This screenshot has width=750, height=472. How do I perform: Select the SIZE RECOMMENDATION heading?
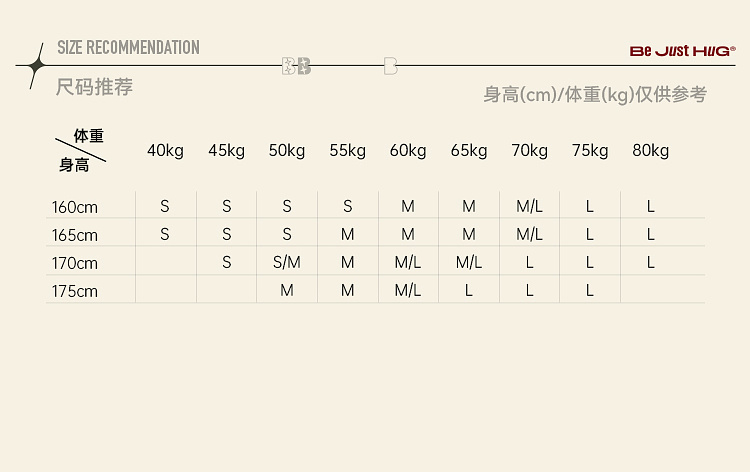(128, 47)
